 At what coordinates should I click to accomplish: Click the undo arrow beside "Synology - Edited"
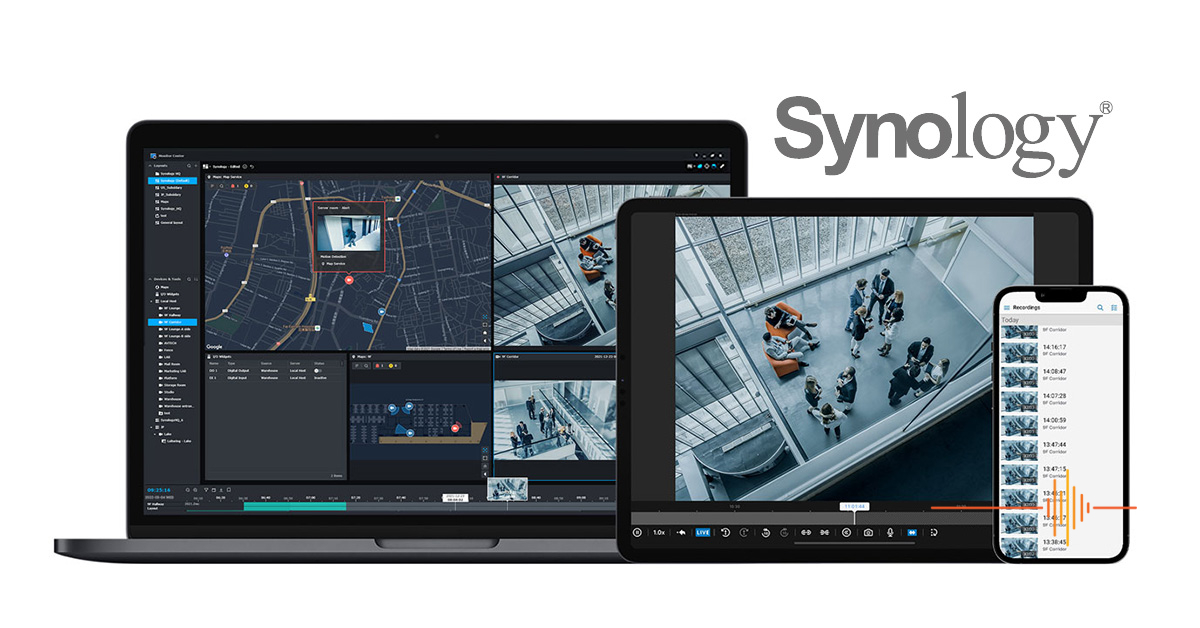251,167
